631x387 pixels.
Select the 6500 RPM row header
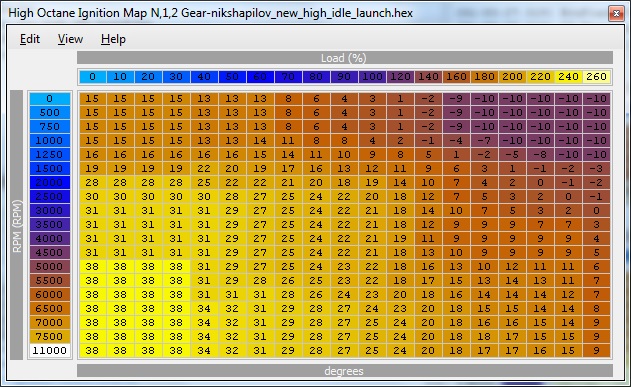pyautogui.click(x=49, y=309)
